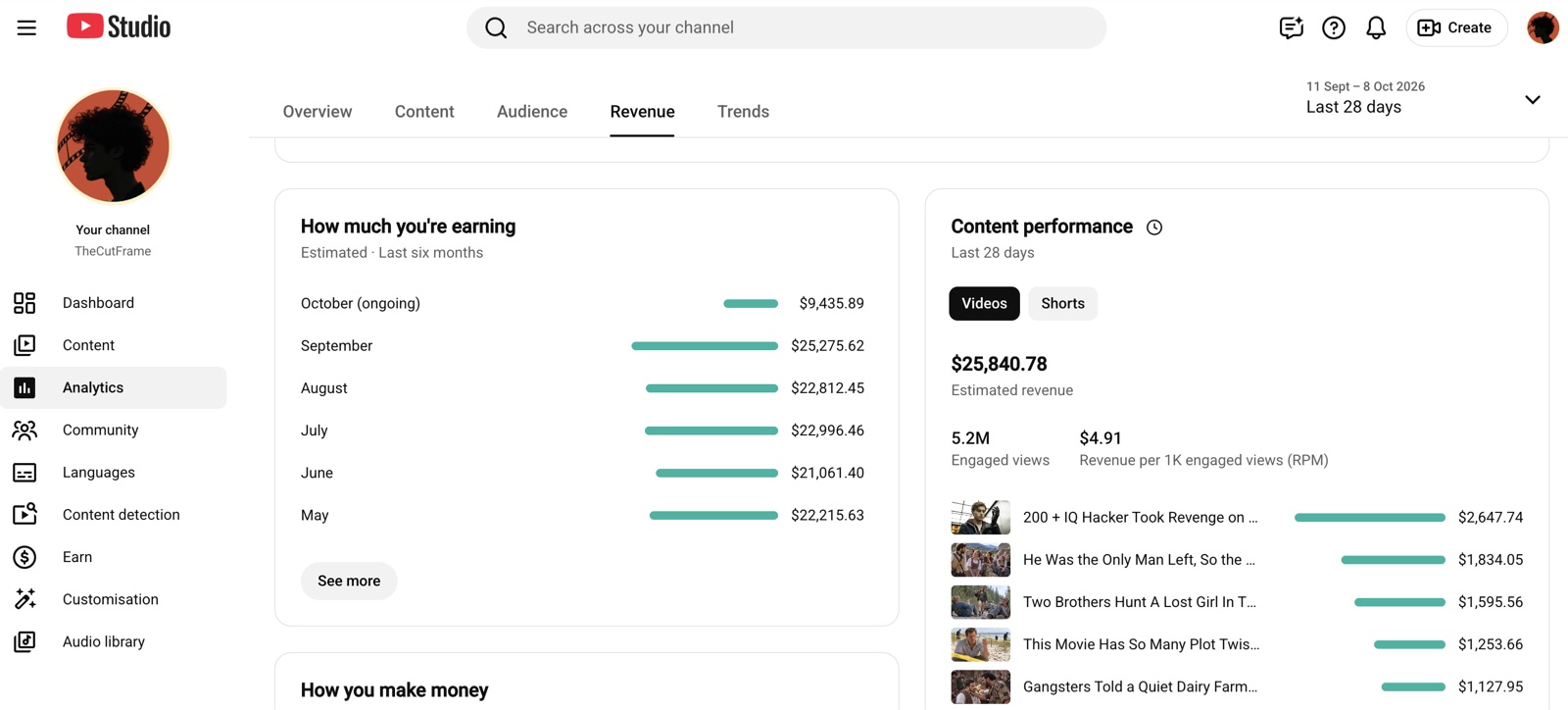Open the send feedback icon
1568x710 pixels.
[x=1291, y=27]
